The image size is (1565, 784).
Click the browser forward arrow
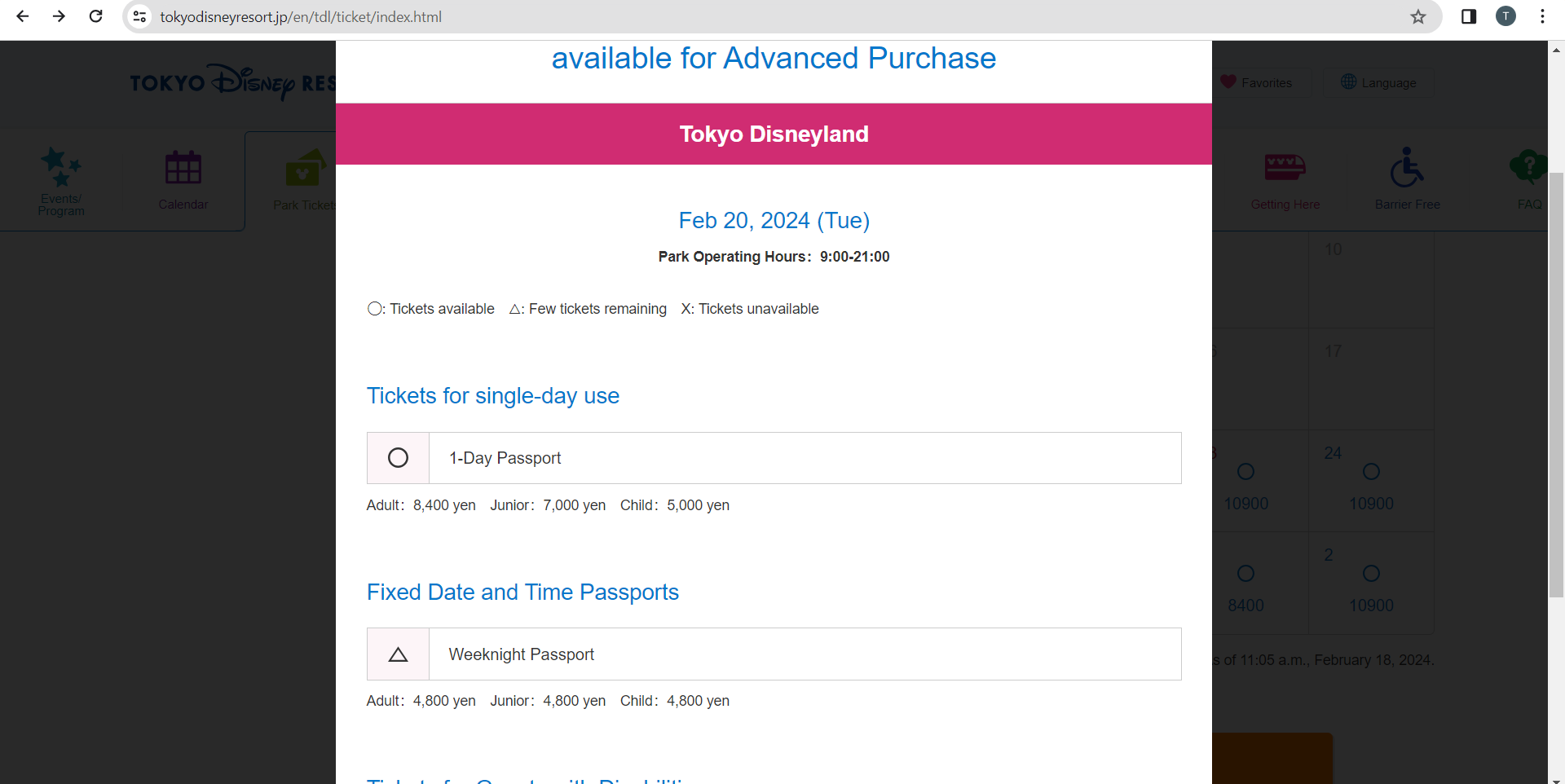pos(59,16)
